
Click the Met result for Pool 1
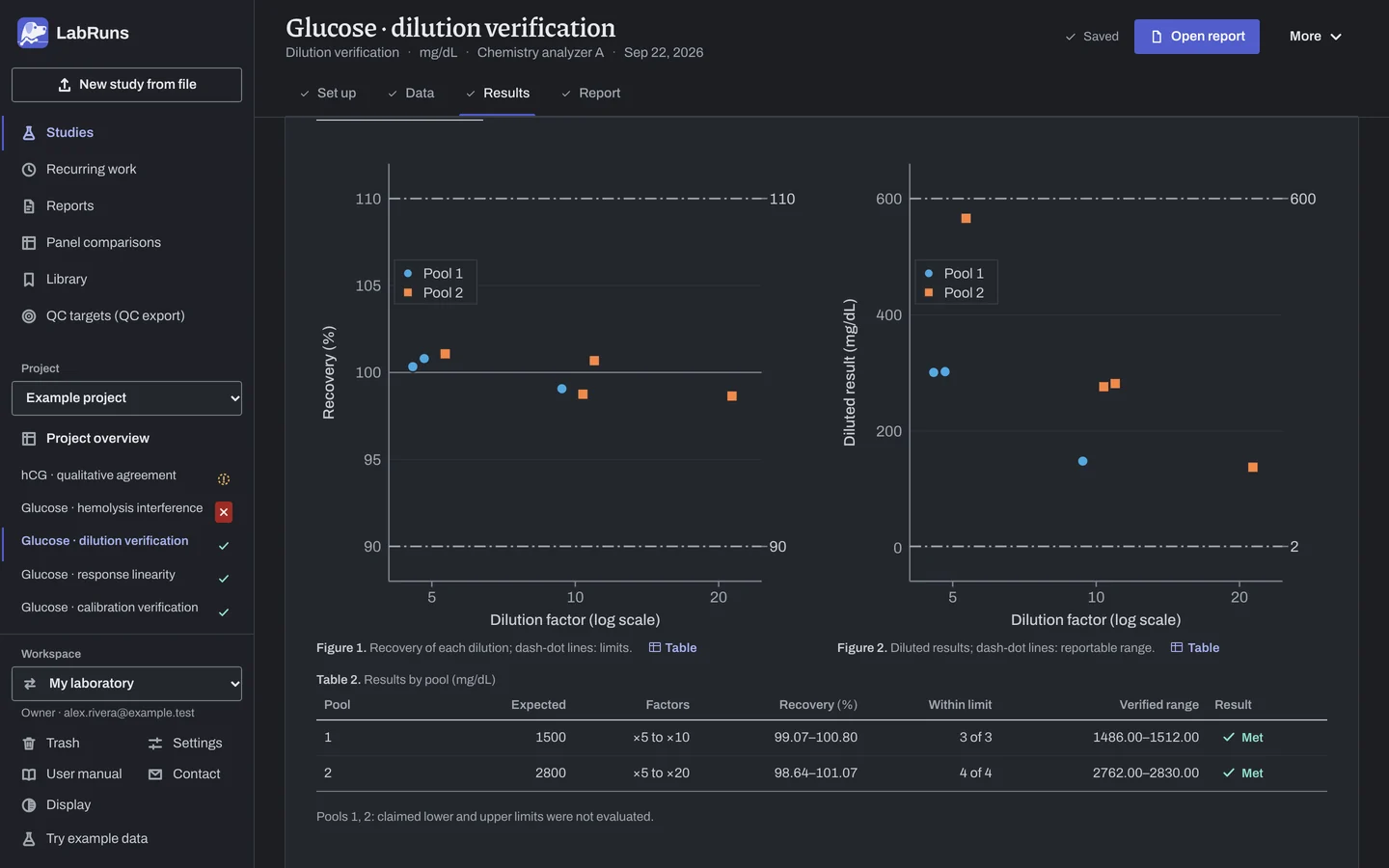click(x=1242, y=738)
